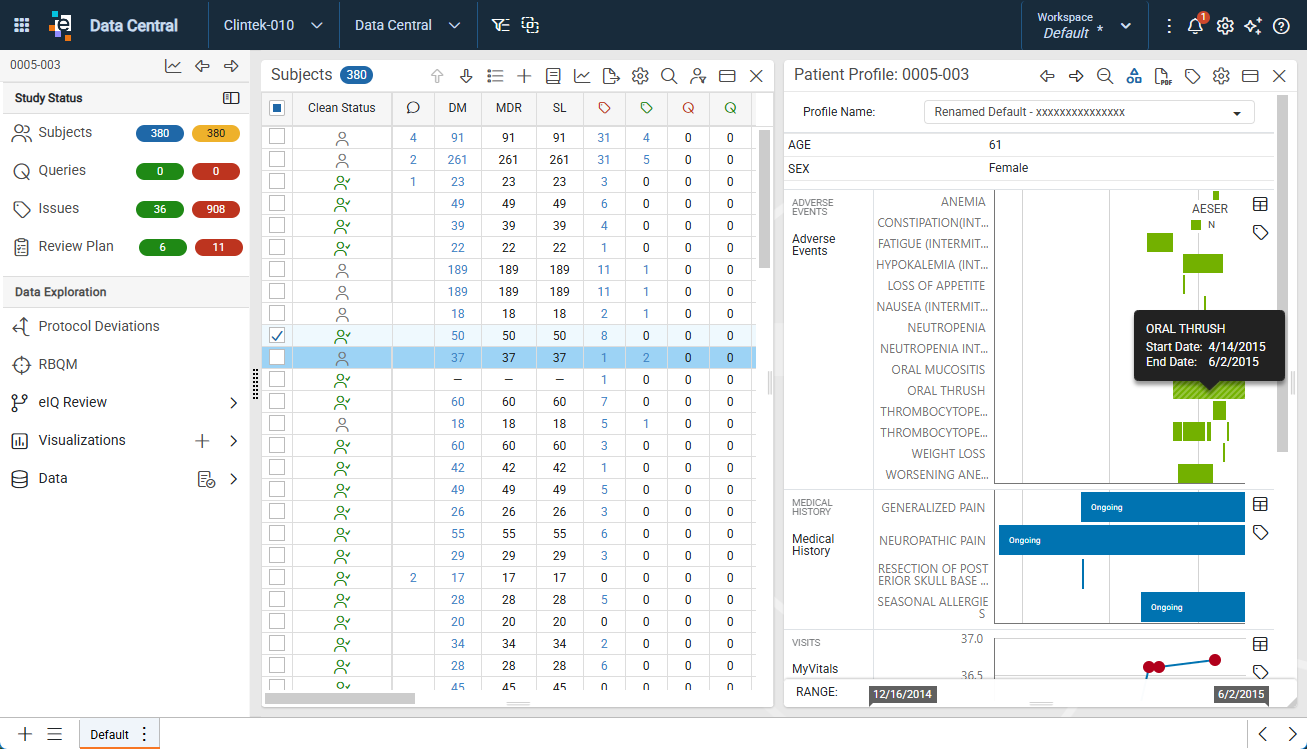Add a new visualization with plus

point(202,441)
